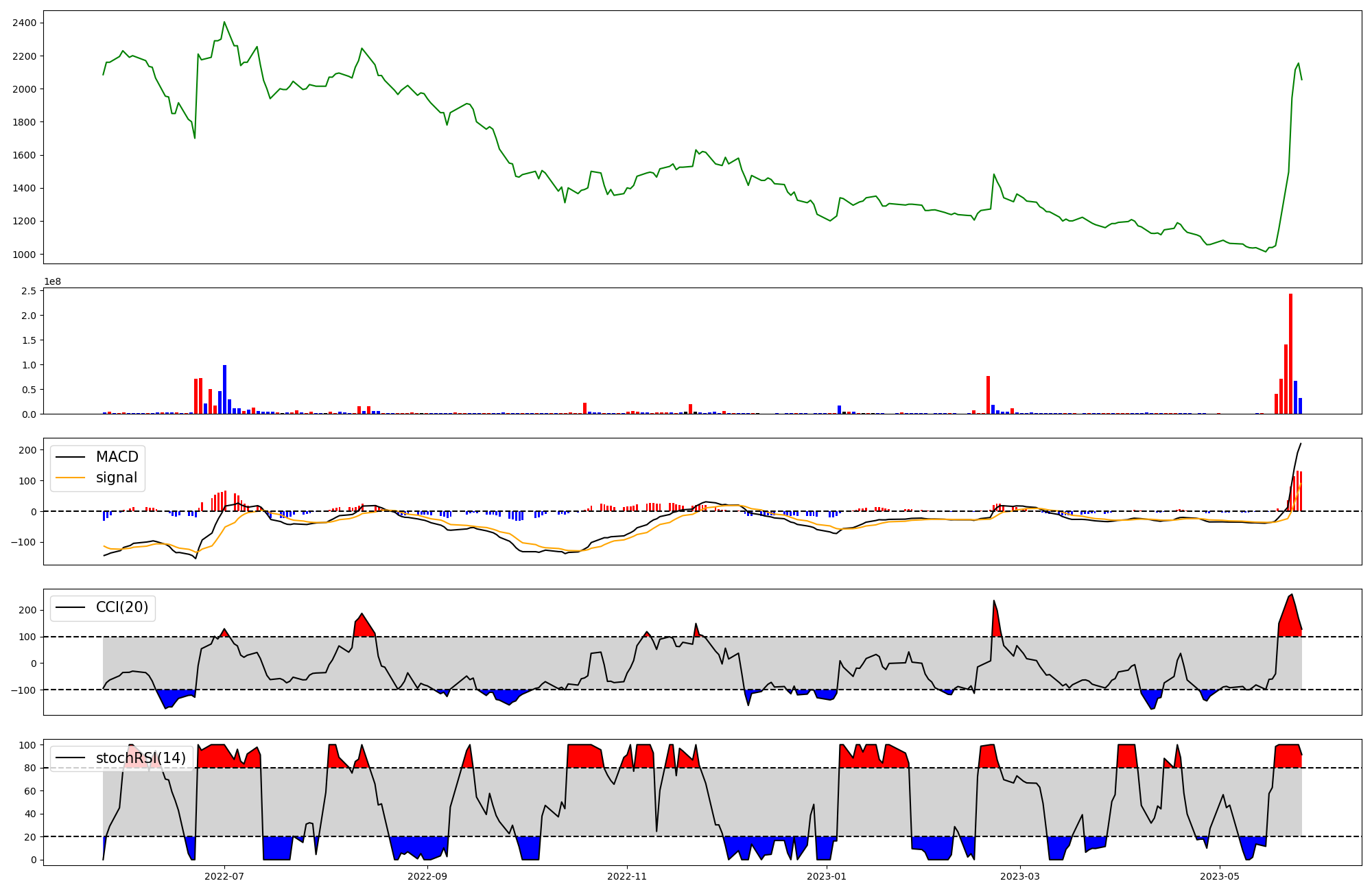Click the tallest red volume bar
Image resolution: width=1372 pixels, height=892 pixels.
(1290, 353)
